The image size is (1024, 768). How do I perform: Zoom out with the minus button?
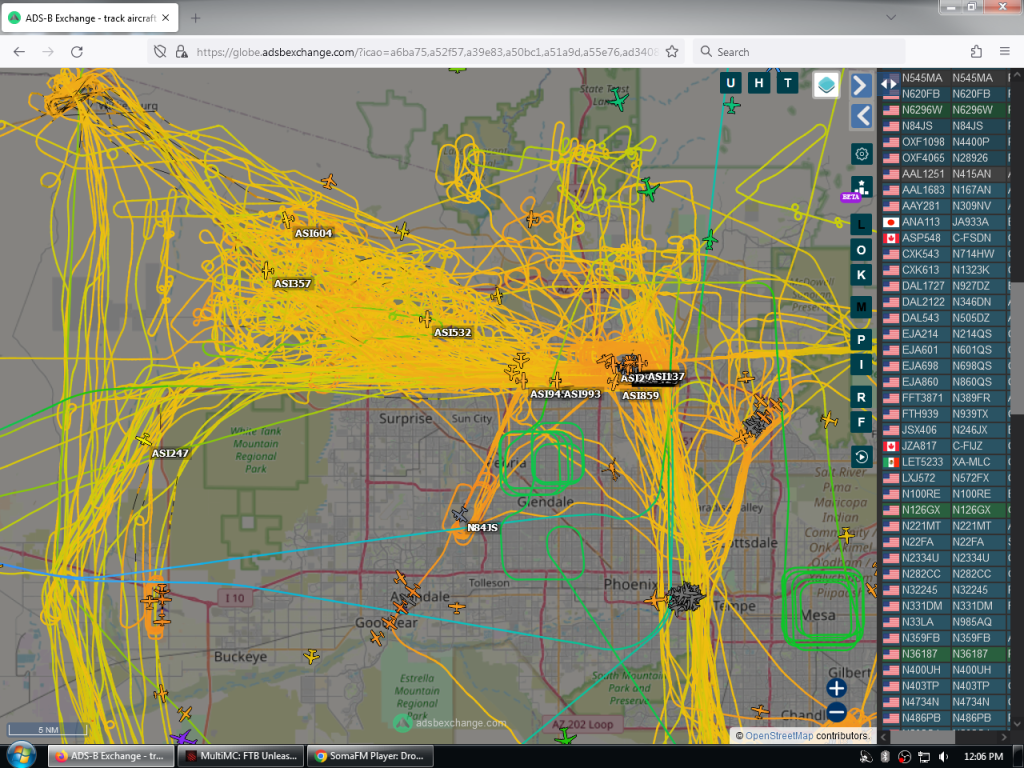coord(837,712)
